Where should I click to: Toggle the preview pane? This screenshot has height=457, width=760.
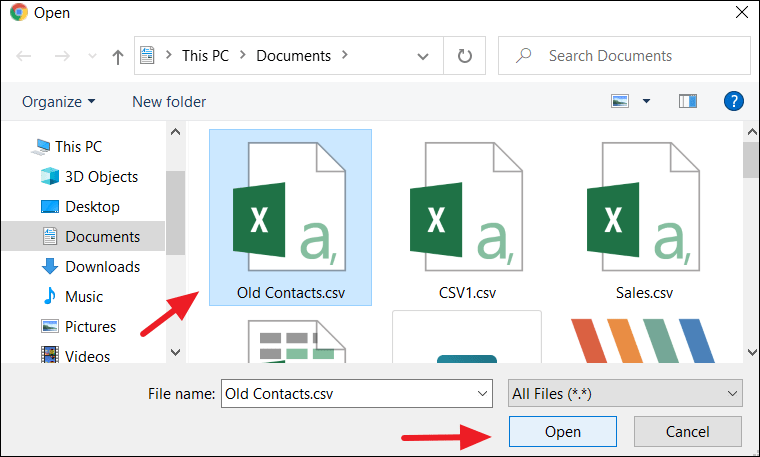pos(688,101)
